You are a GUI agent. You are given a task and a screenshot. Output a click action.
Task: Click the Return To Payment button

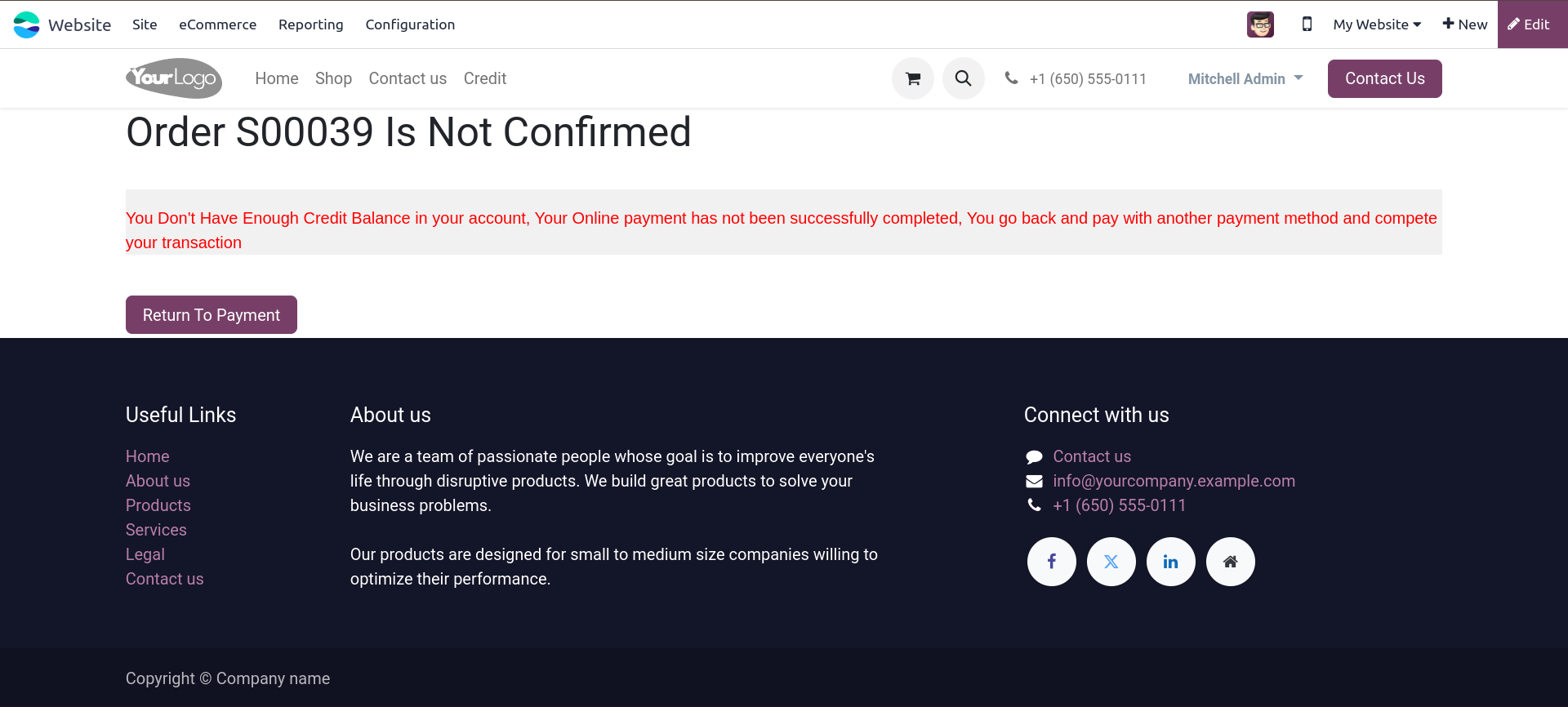[211, 315]
